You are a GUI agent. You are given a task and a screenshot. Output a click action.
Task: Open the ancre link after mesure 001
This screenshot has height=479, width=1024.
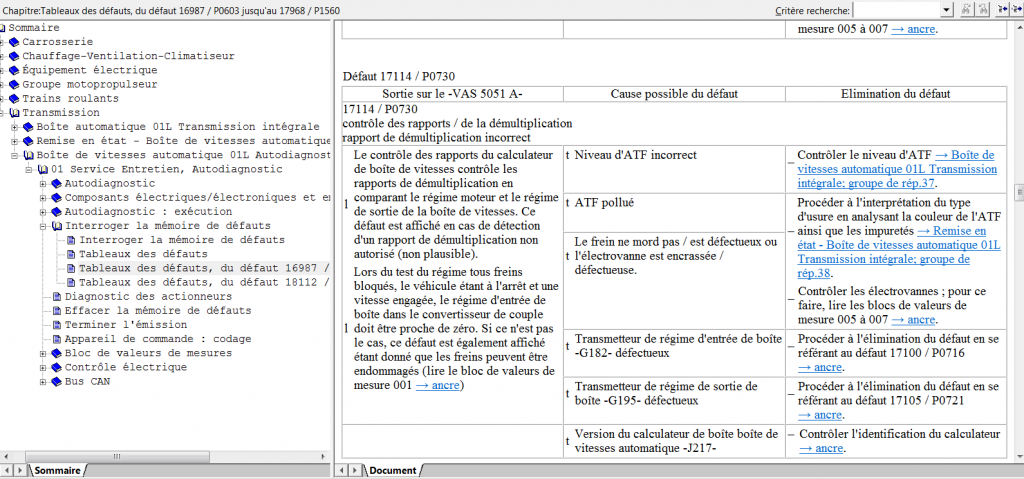(x=438, y=385)
